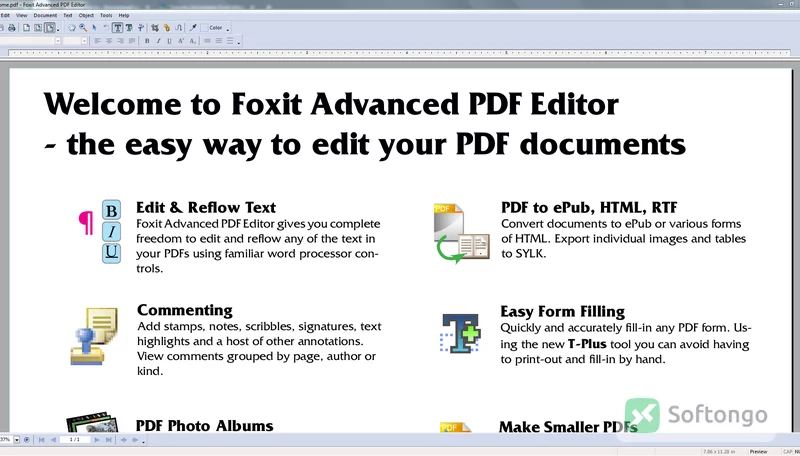Open the Help menu
Screen dimensions: 800x456
point(123,15)
